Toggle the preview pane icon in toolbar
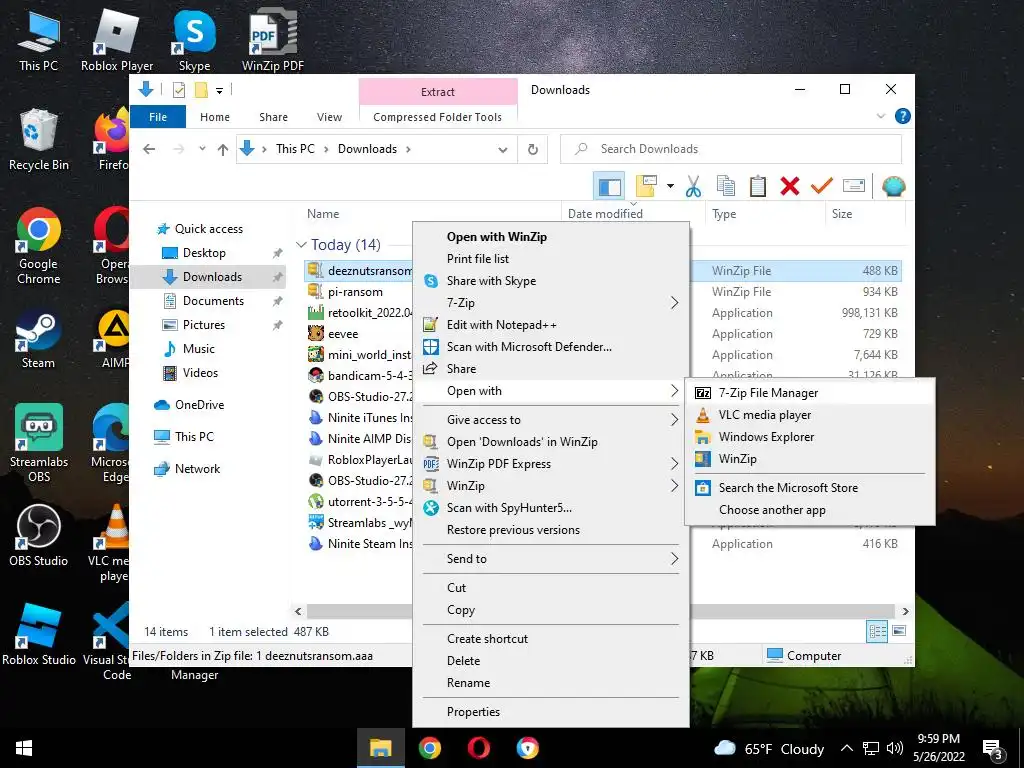1024x768 pixels. tap(609, 187)
